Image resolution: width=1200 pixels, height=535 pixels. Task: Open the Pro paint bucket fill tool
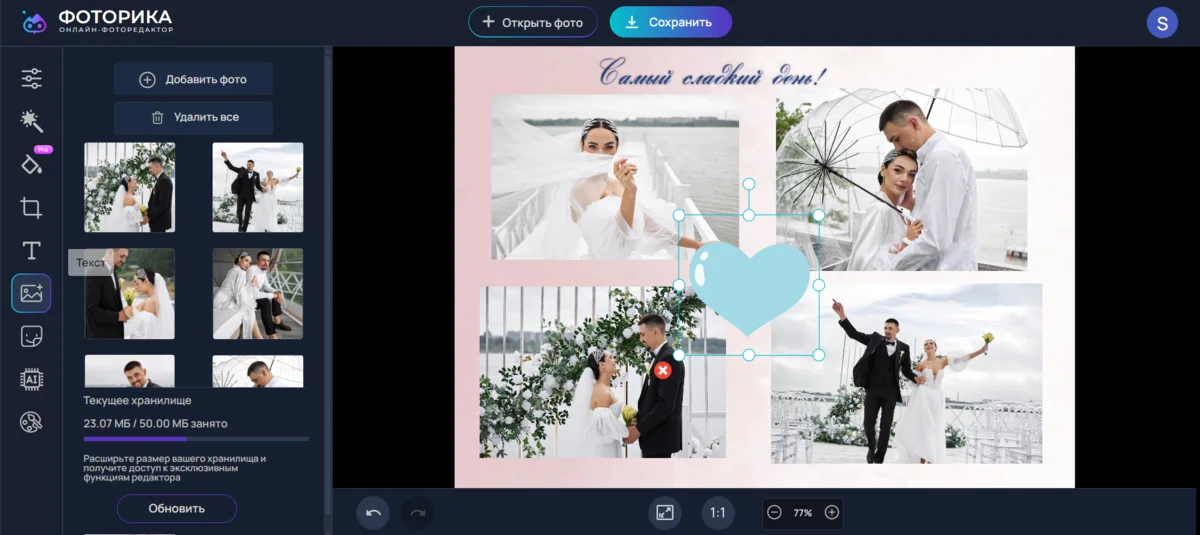[31, 164]
